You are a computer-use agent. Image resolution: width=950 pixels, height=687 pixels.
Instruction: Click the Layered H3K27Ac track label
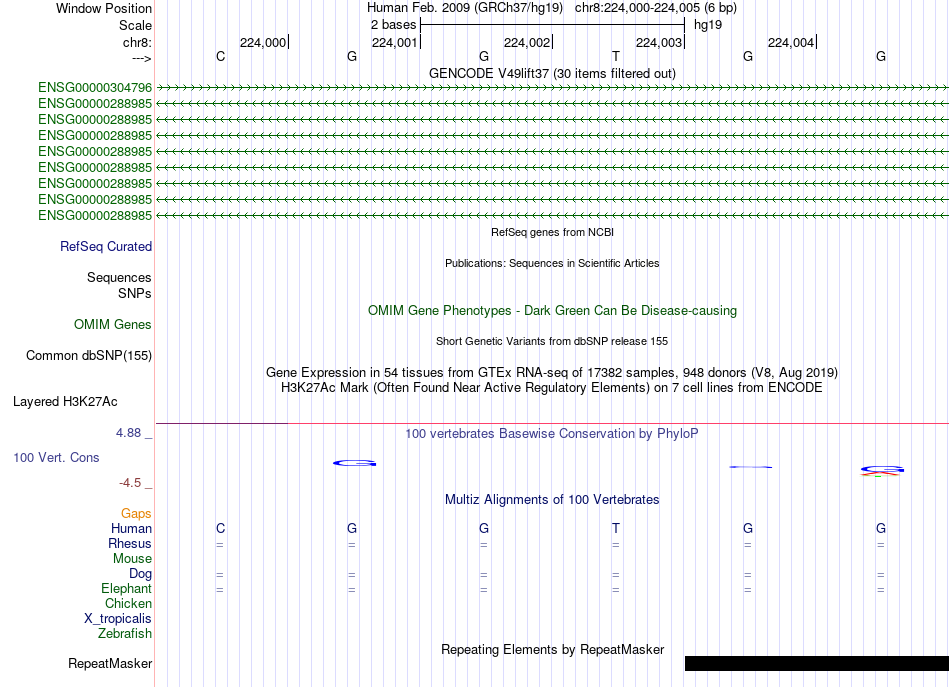65,402
